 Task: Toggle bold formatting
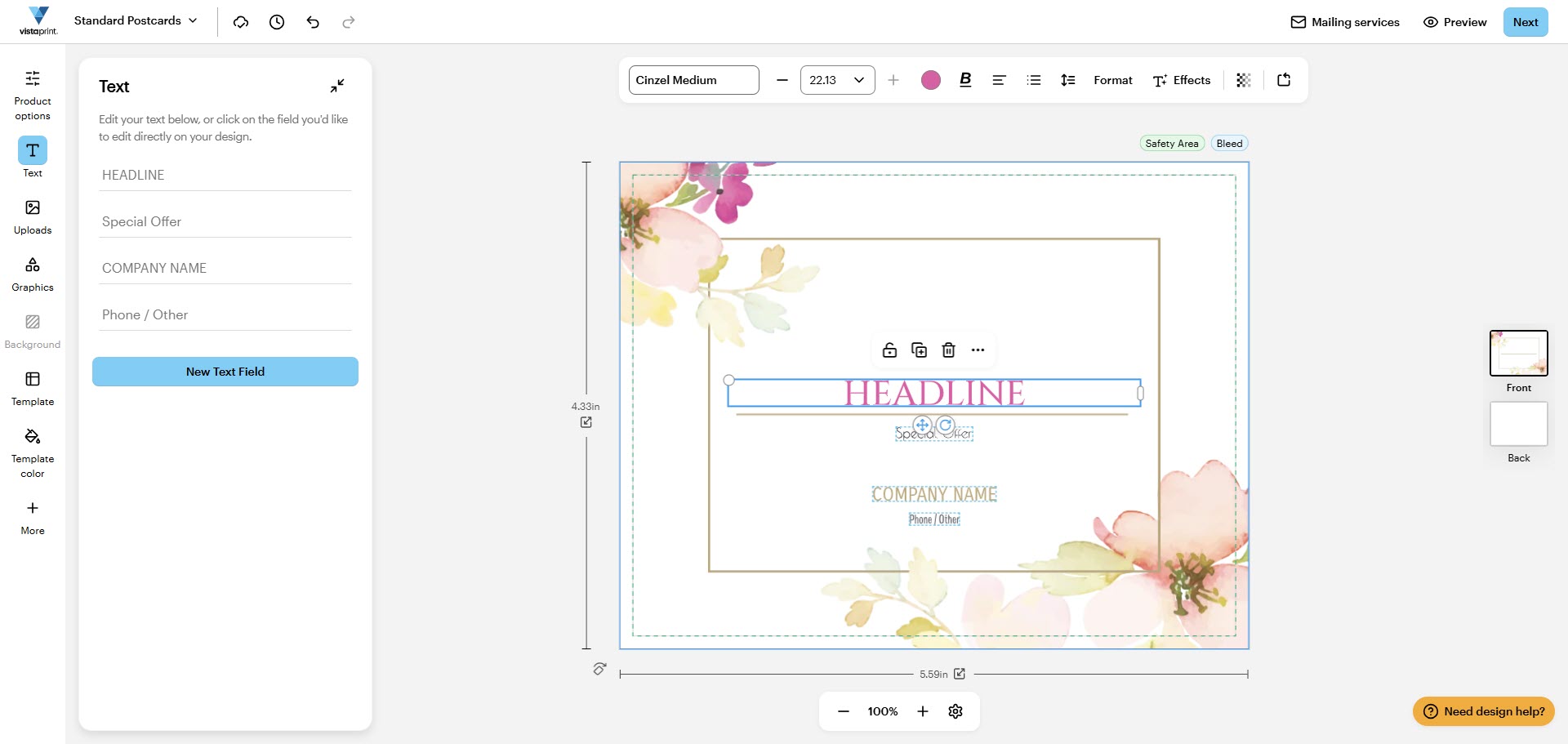point(965,80)
